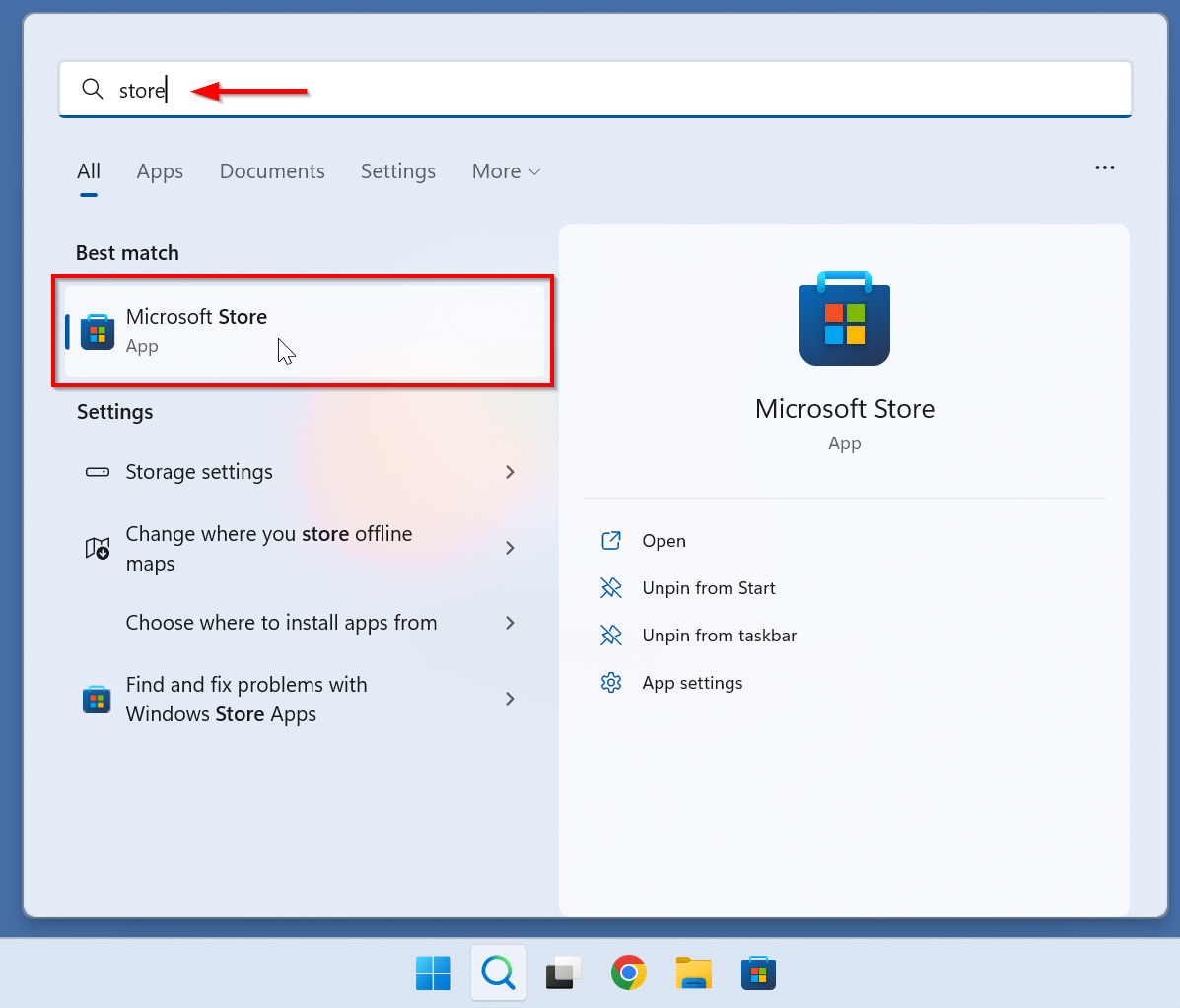Click the Search icon on the taskbar
The width and height of the screenshot is (1180, 1008).
(498, 974)
